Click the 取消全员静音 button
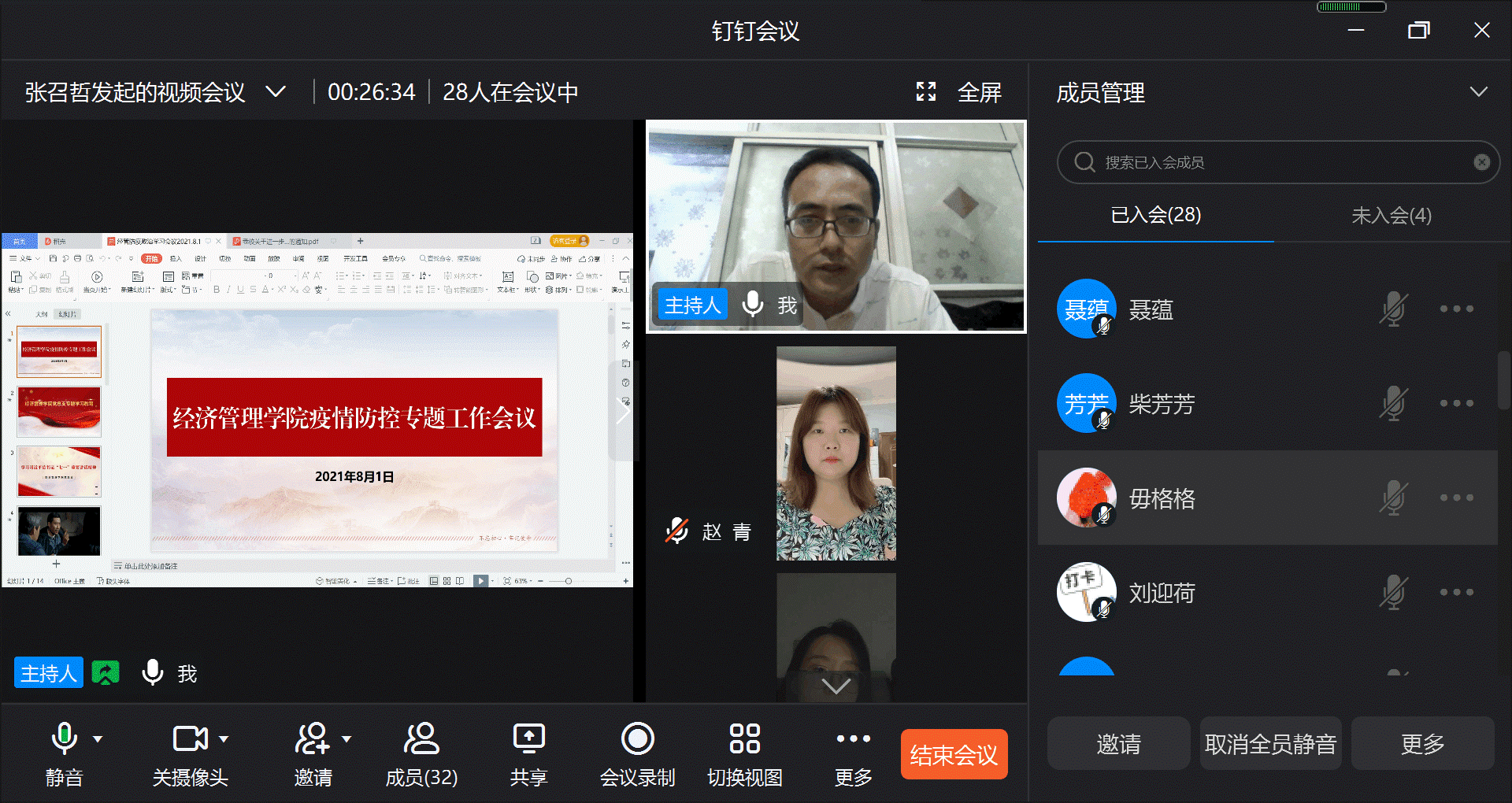Viewport: 1512px width, 803px height. [x=1270, y=744]
